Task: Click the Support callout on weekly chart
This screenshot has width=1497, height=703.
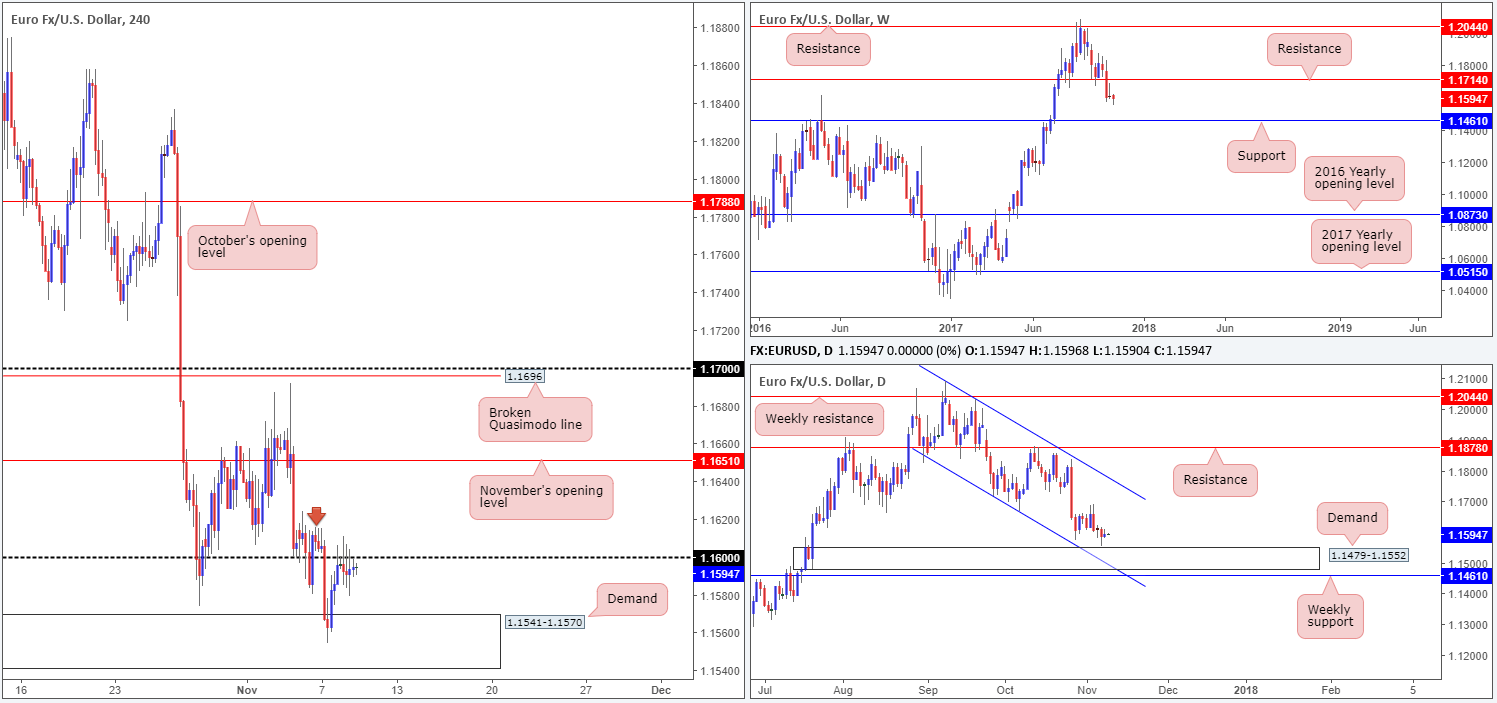Action: coord(1262,157)
